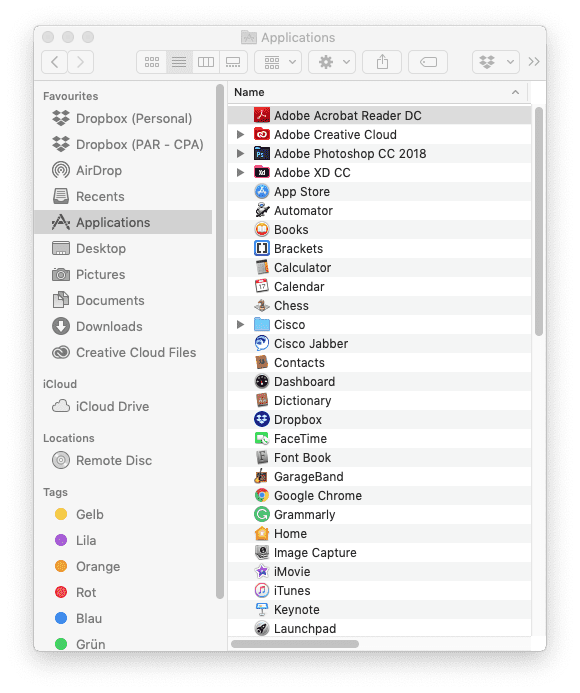Open Creative Cloud Files in sidebar
Screen dimensions: 580x693
click(x=123, y=353)
